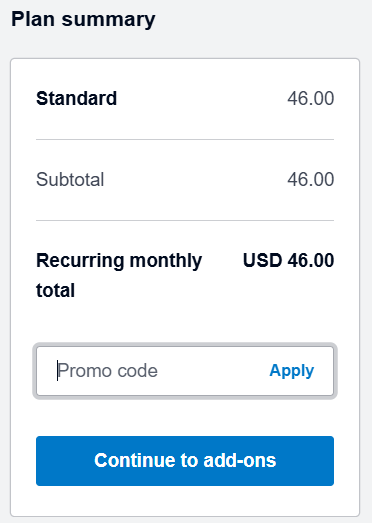
Task: Apply the promo code
Action: 292,371
